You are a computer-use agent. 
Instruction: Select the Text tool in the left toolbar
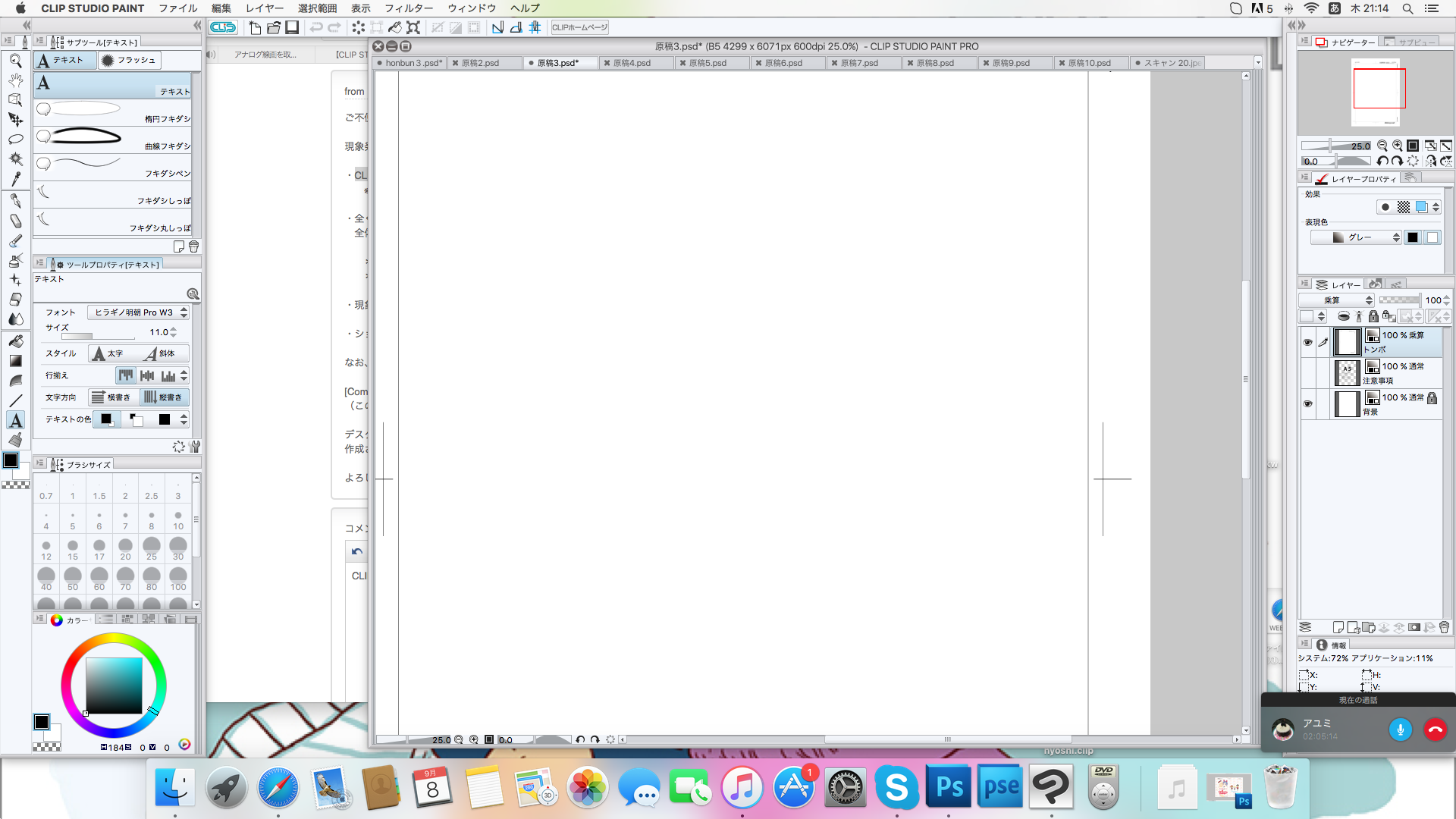click(x=15, y=420)
